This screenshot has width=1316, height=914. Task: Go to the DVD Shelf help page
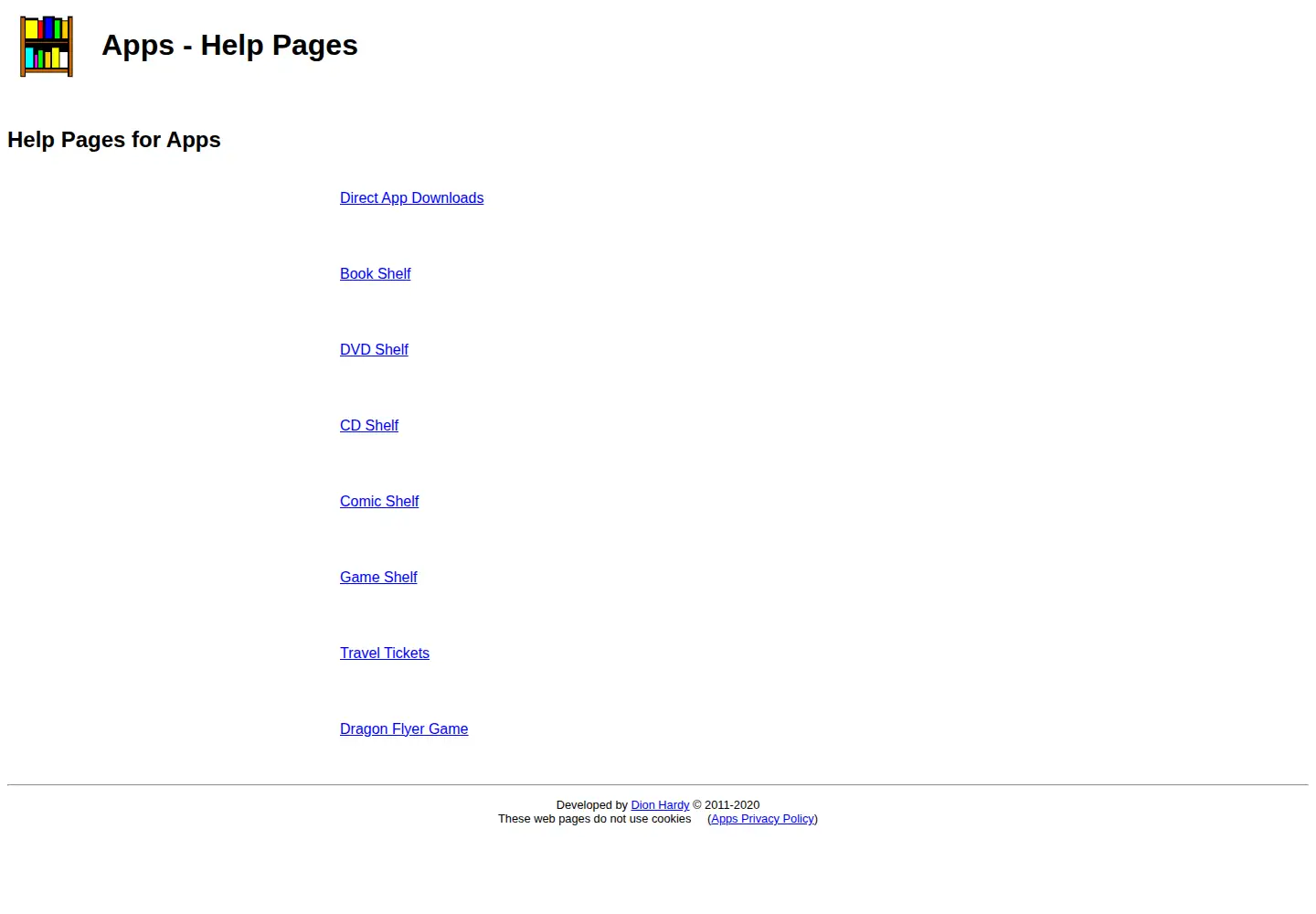(x=374, y=350)
